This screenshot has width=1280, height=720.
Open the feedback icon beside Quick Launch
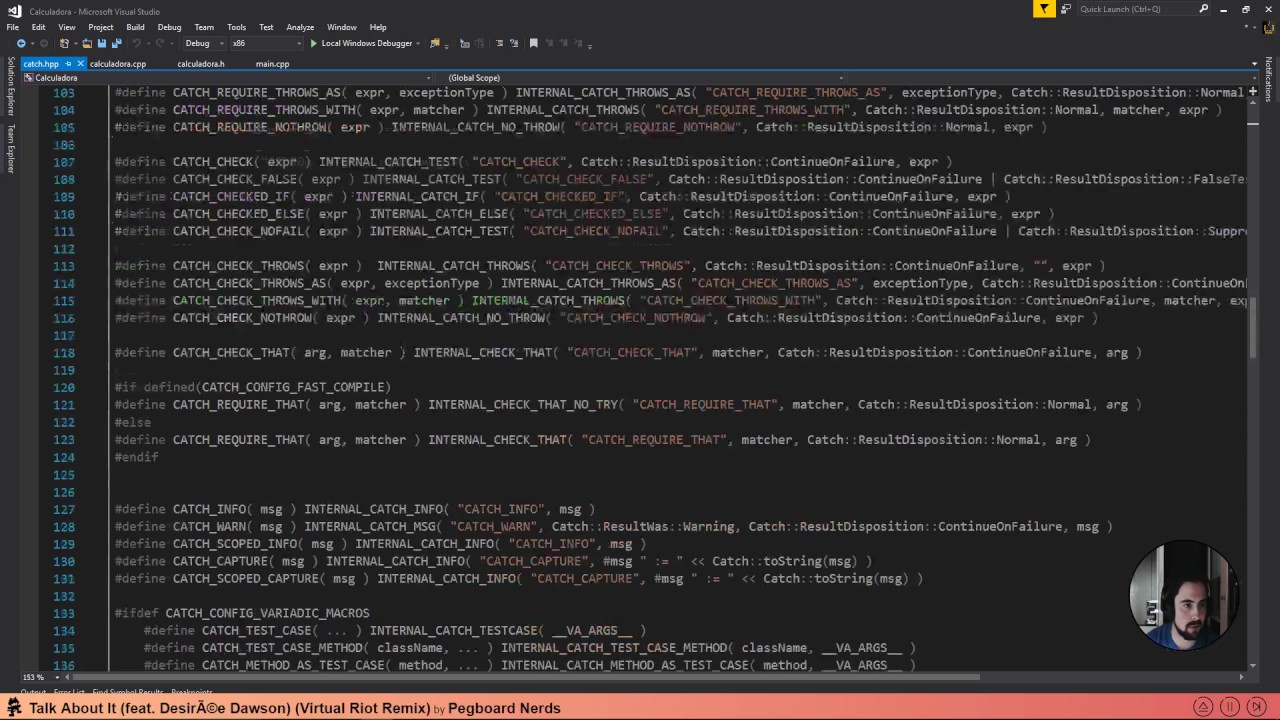point(1066,9)
